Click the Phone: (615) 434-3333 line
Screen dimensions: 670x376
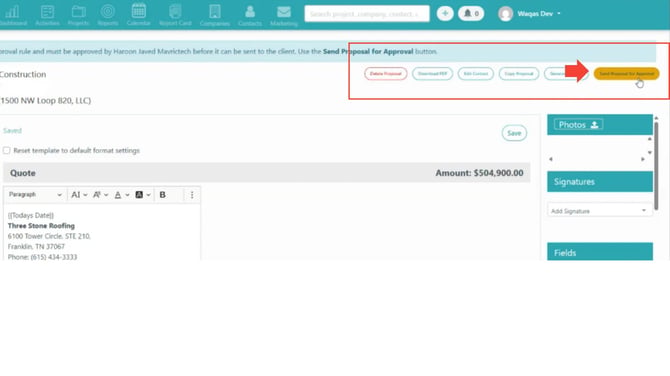42,257
